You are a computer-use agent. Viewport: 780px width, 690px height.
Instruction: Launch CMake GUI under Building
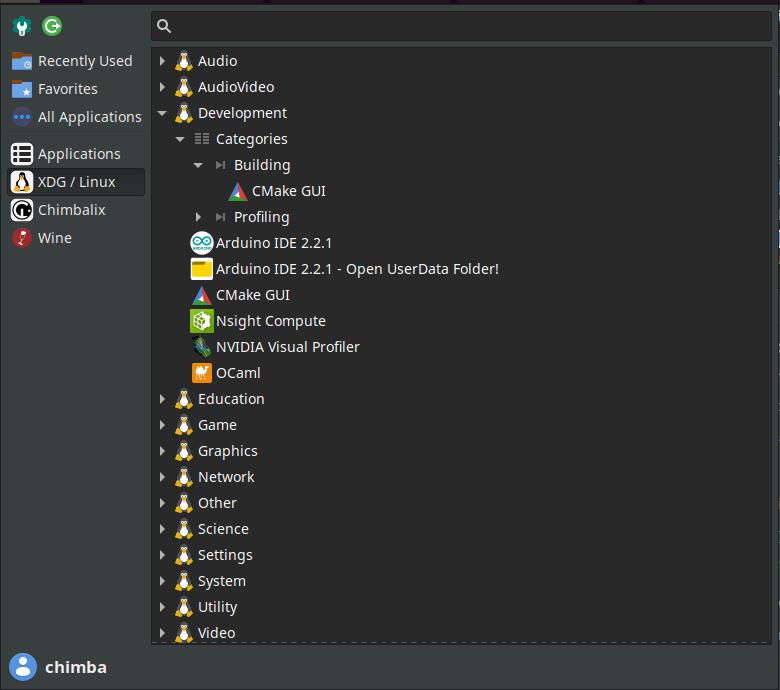(x=288, y=191)
